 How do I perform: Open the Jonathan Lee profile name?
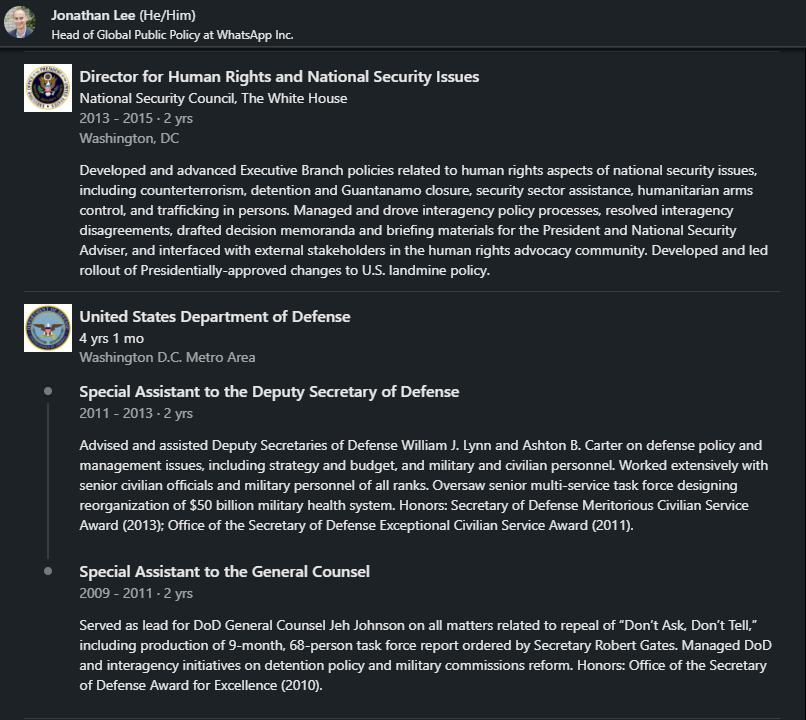[x=93, y=15]
